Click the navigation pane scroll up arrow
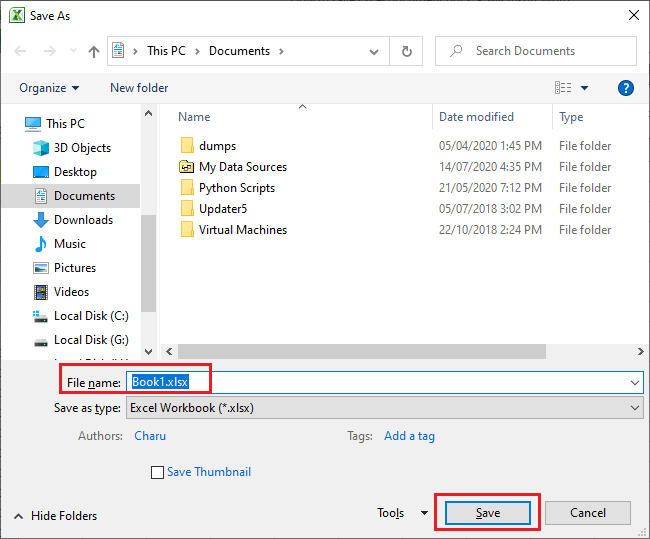Viewport: 650px width, 539px height. point(148,113)
